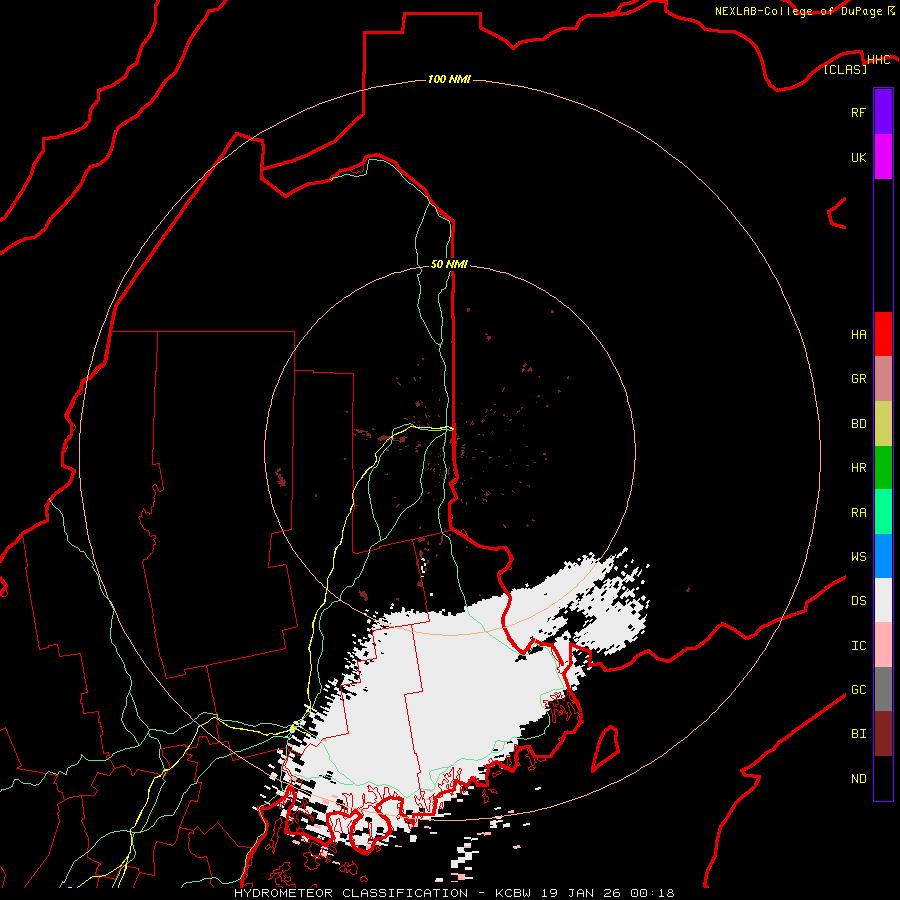
Task: Click the GR legend label
Action: (858, 379)
